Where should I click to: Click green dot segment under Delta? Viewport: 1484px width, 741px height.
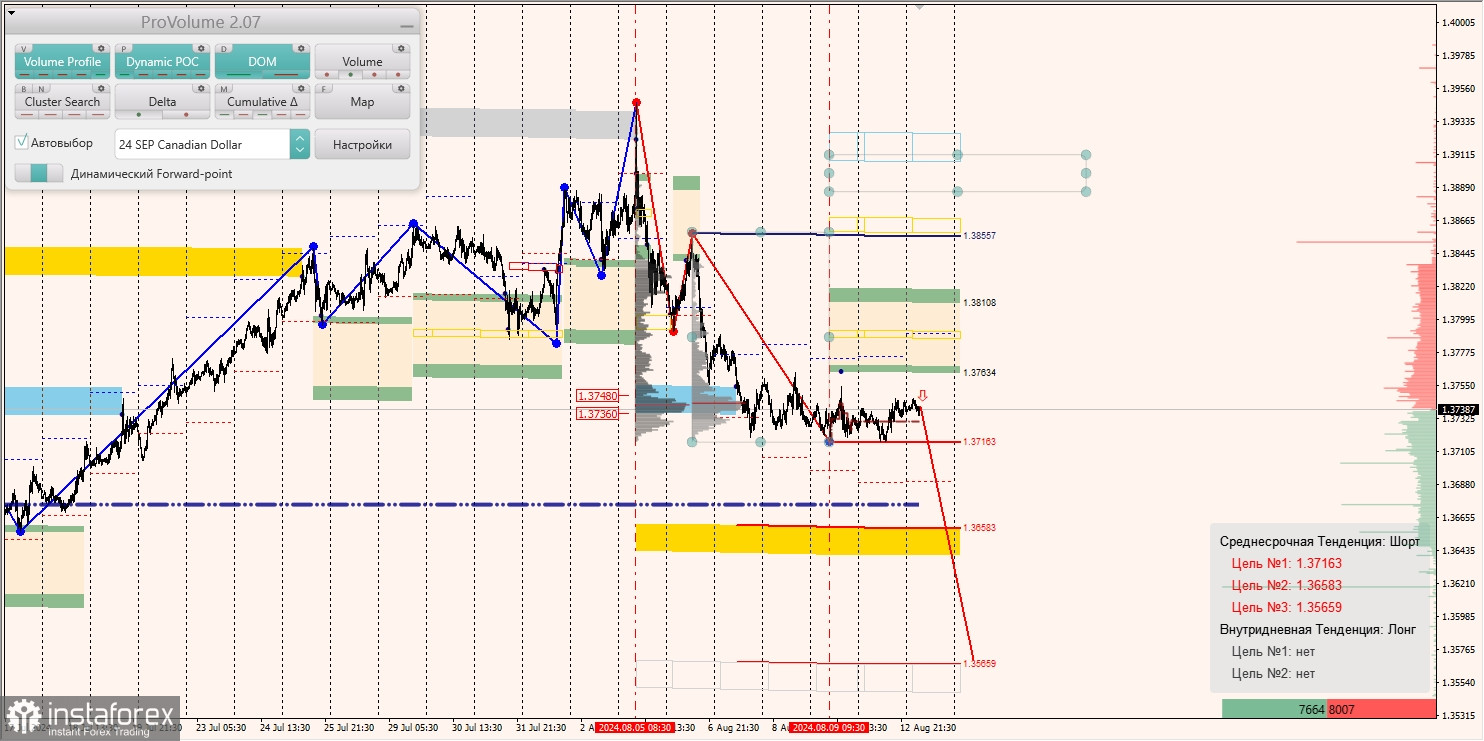tap(139, 114)
